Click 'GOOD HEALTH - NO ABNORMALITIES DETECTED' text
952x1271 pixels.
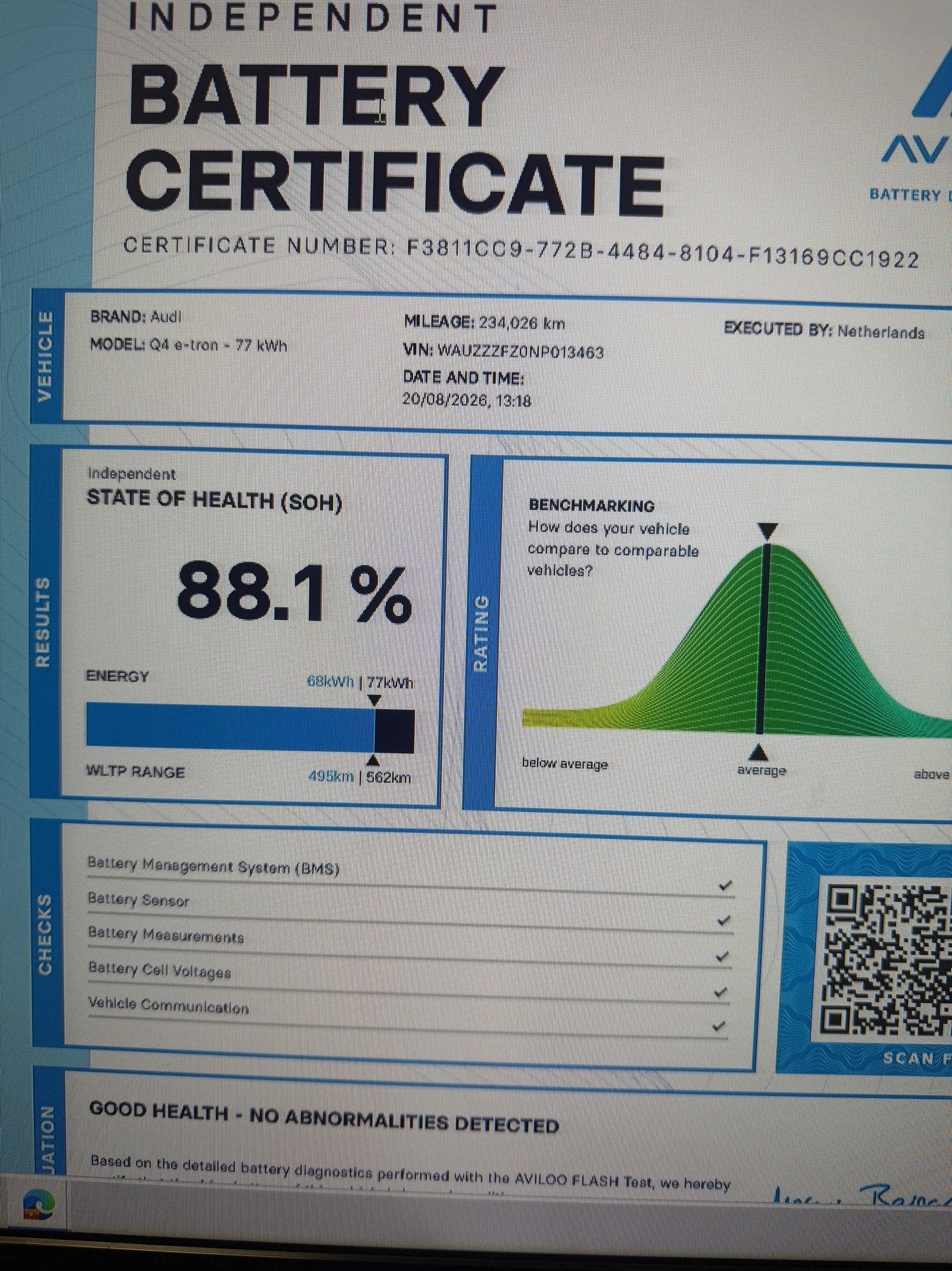click(x=324, y=1117)
